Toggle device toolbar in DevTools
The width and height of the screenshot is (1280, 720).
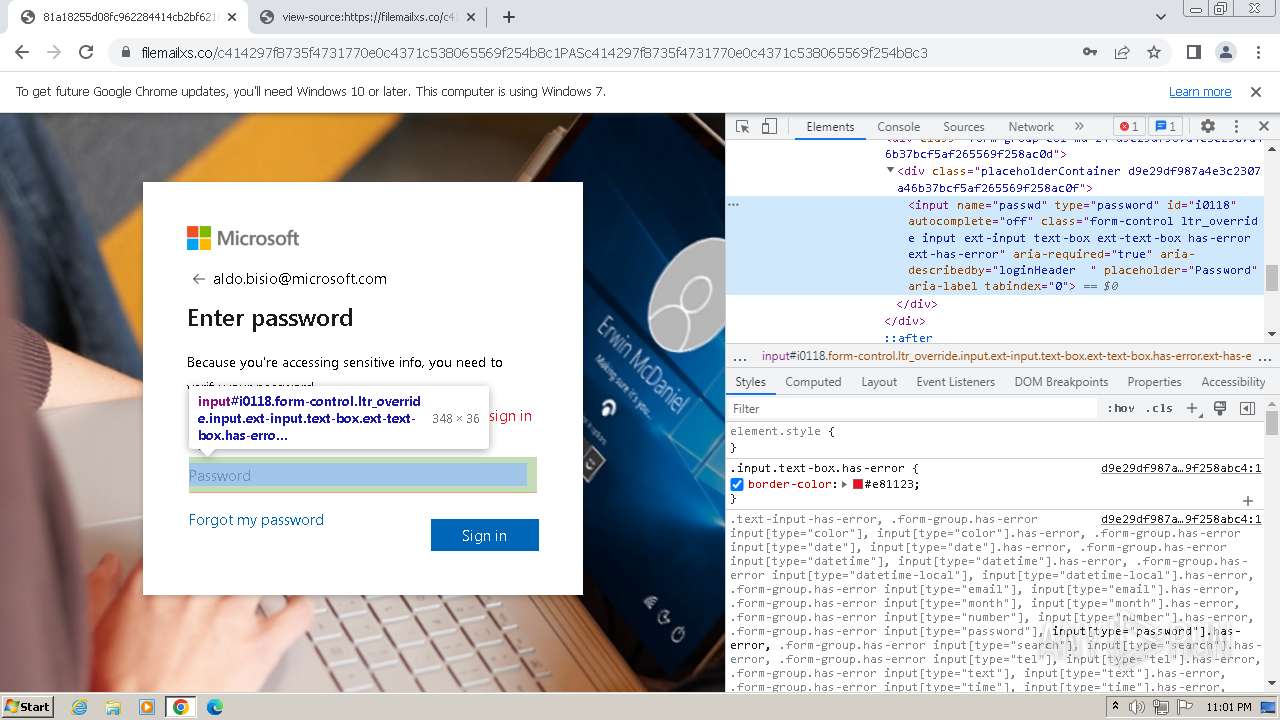pyautogui.click(x=769, y=127)
